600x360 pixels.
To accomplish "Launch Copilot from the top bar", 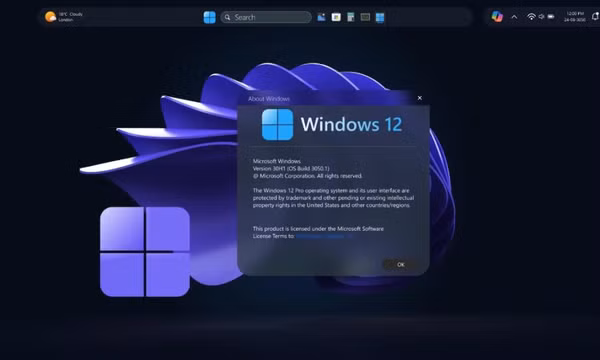I will click(497, 16).
